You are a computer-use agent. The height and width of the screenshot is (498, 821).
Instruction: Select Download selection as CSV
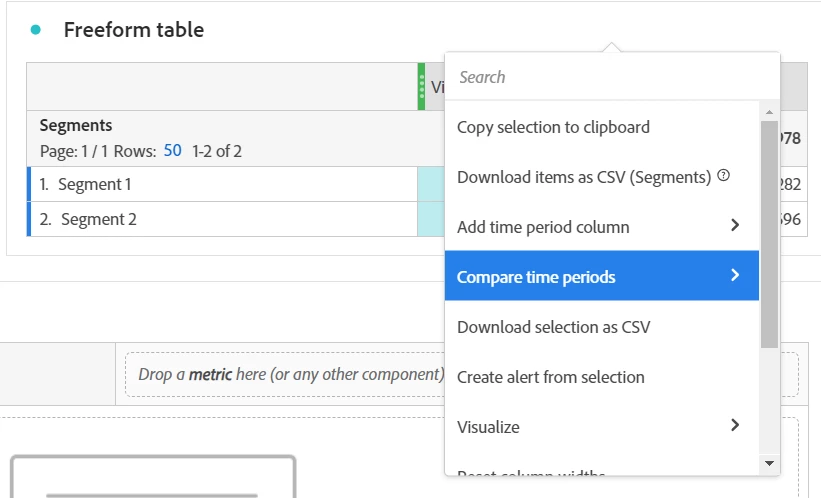coord(553,327)
